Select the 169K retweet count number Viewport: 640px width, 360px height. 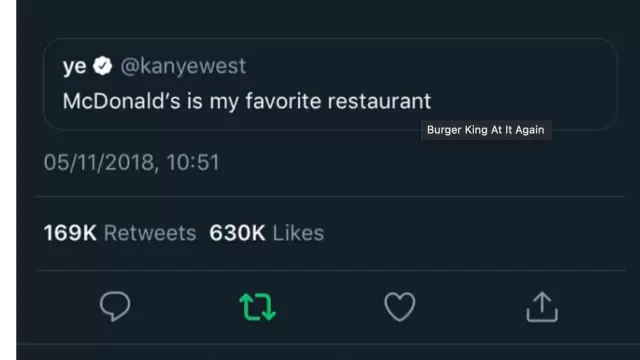pos(70,233)
